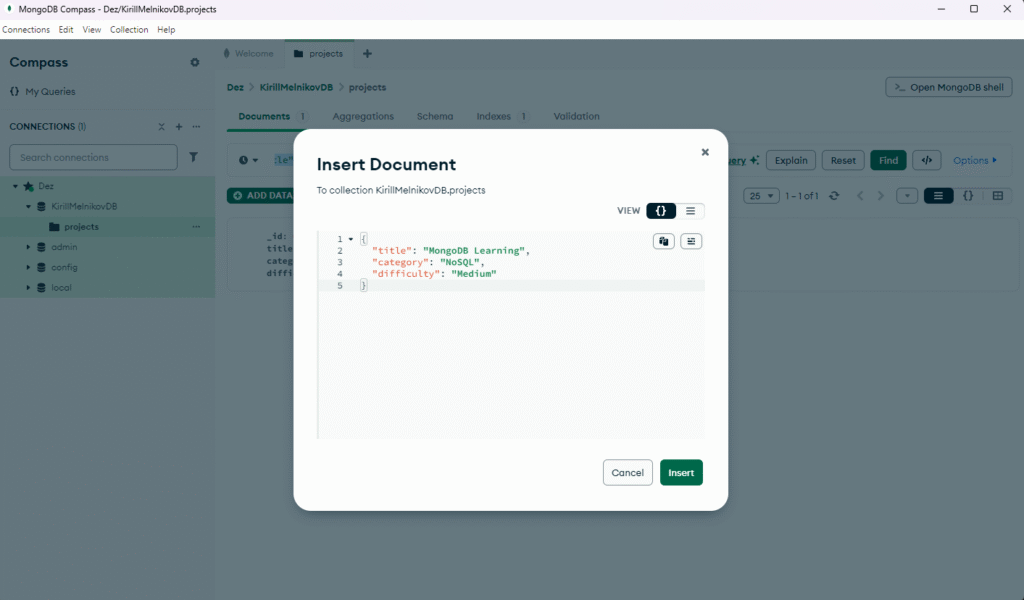
Task: Copy the document JSON in editor
Action: pos(664,242)
